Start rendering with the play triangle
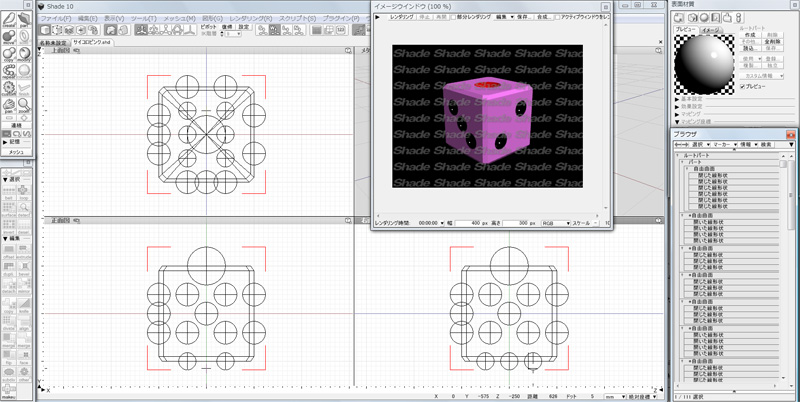Image resolution: width=800 pixels, height=402 pixels. (378, 17)
